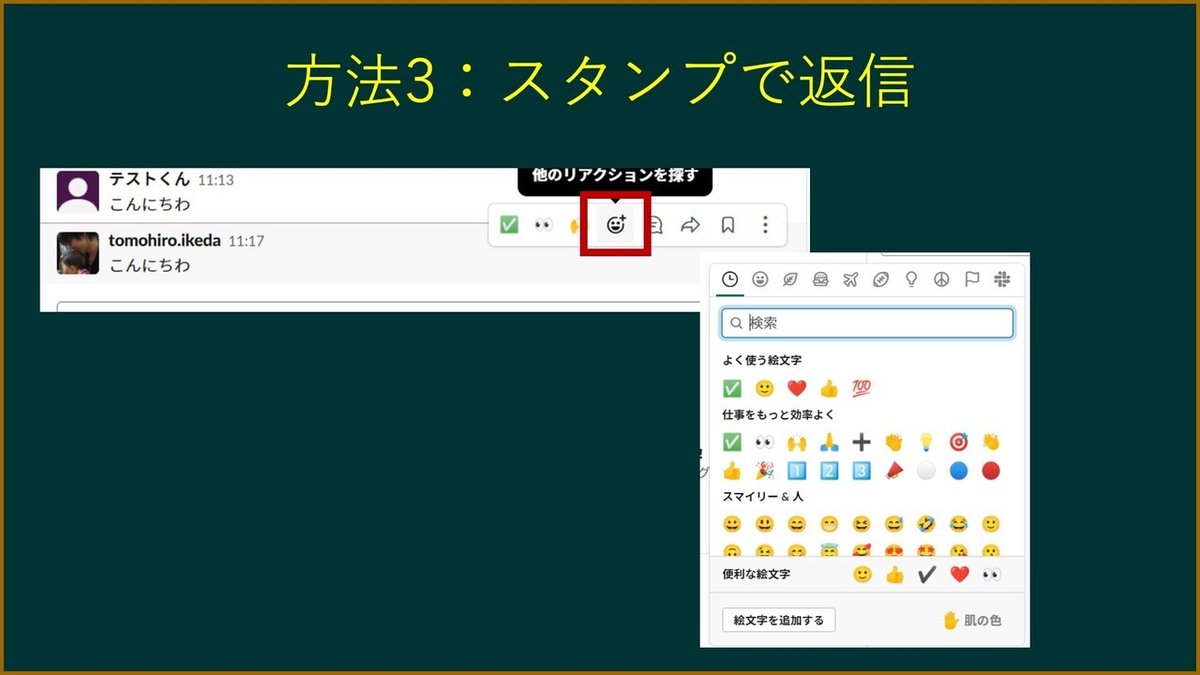
Task: Pick the blue circle emoji
Action: (958, 470)
